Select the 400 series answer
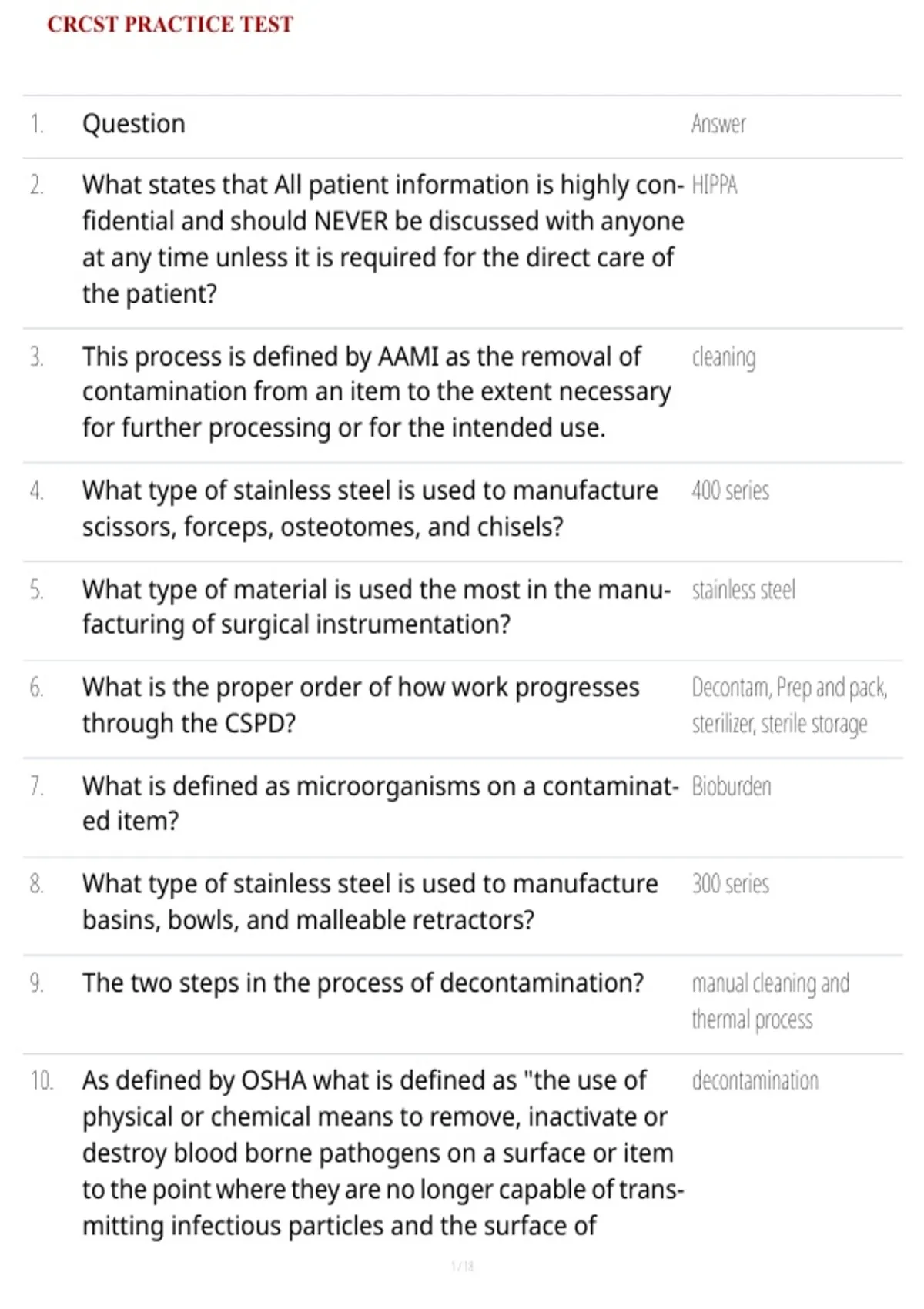The height and width of the screenshot is (1309, 924). pos(730,490)
